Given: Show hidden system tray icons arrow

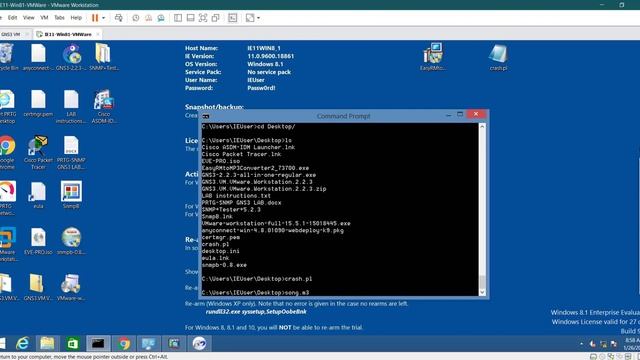Looking at the screenshot, I should coord(581,344).
